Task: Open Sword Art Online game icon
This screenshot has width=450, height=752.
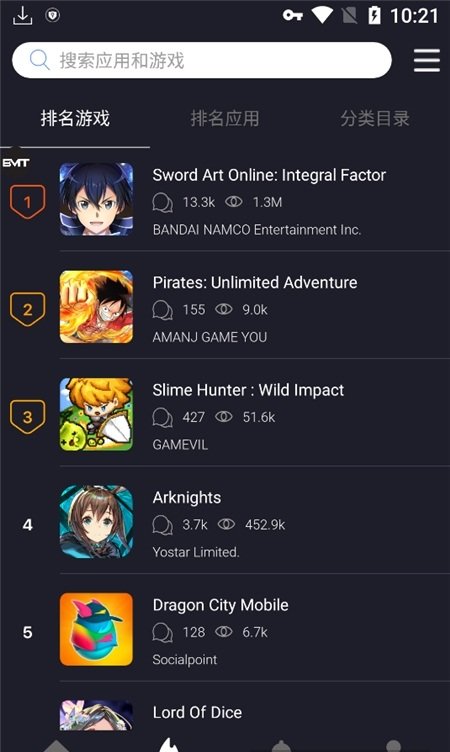Action: click(x=96, y=199)
